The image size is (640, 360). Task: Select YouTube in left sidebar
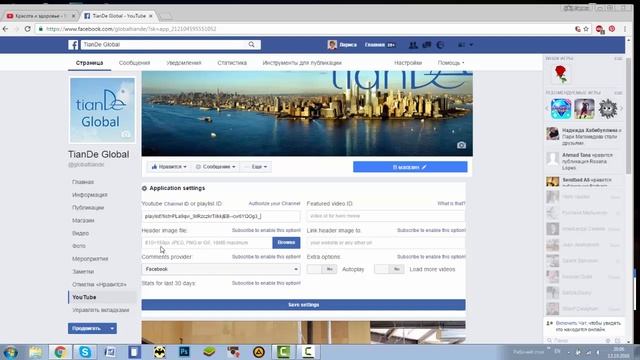click(x=84, y=297)
